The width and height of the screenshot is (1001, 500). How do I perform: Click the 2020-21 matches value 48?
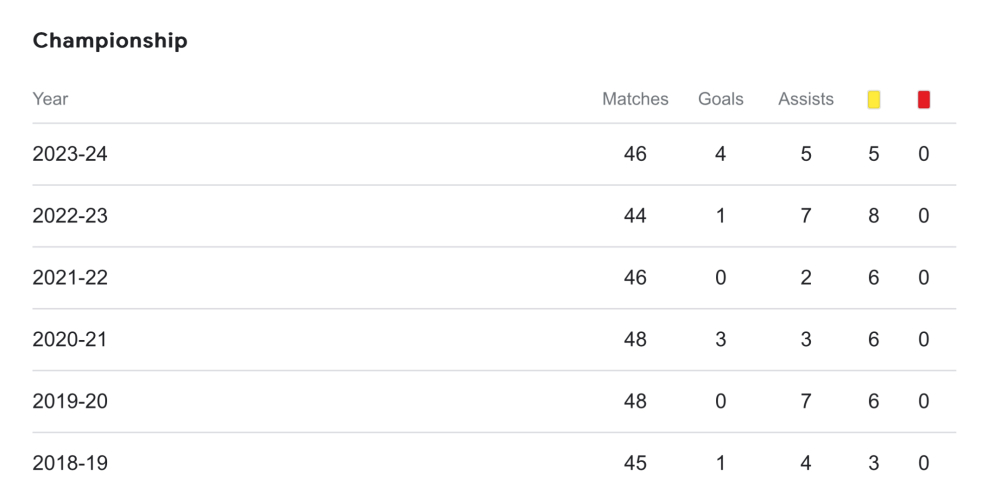635,340
